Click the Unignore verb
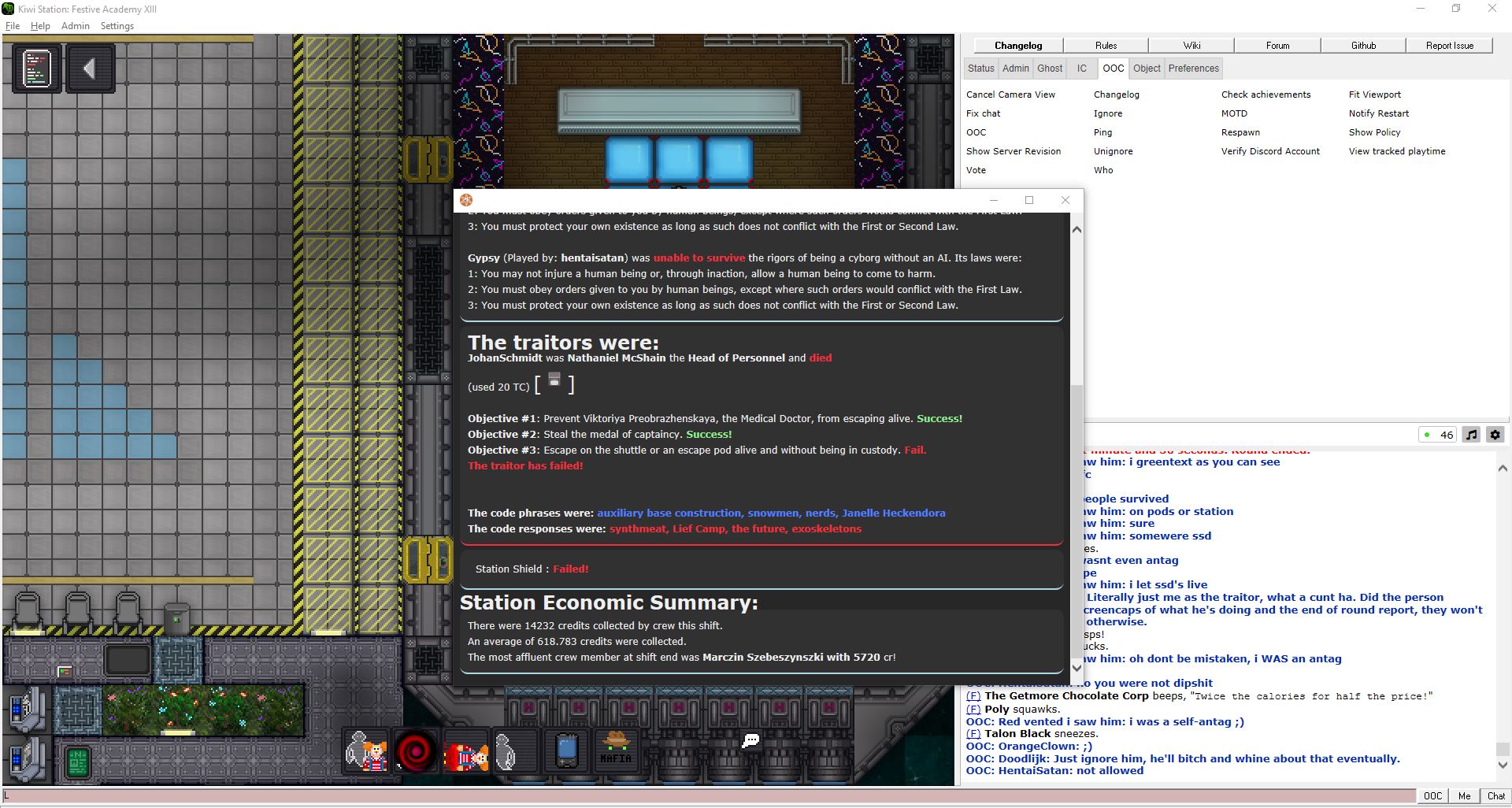 click(x=1113, y=151)
